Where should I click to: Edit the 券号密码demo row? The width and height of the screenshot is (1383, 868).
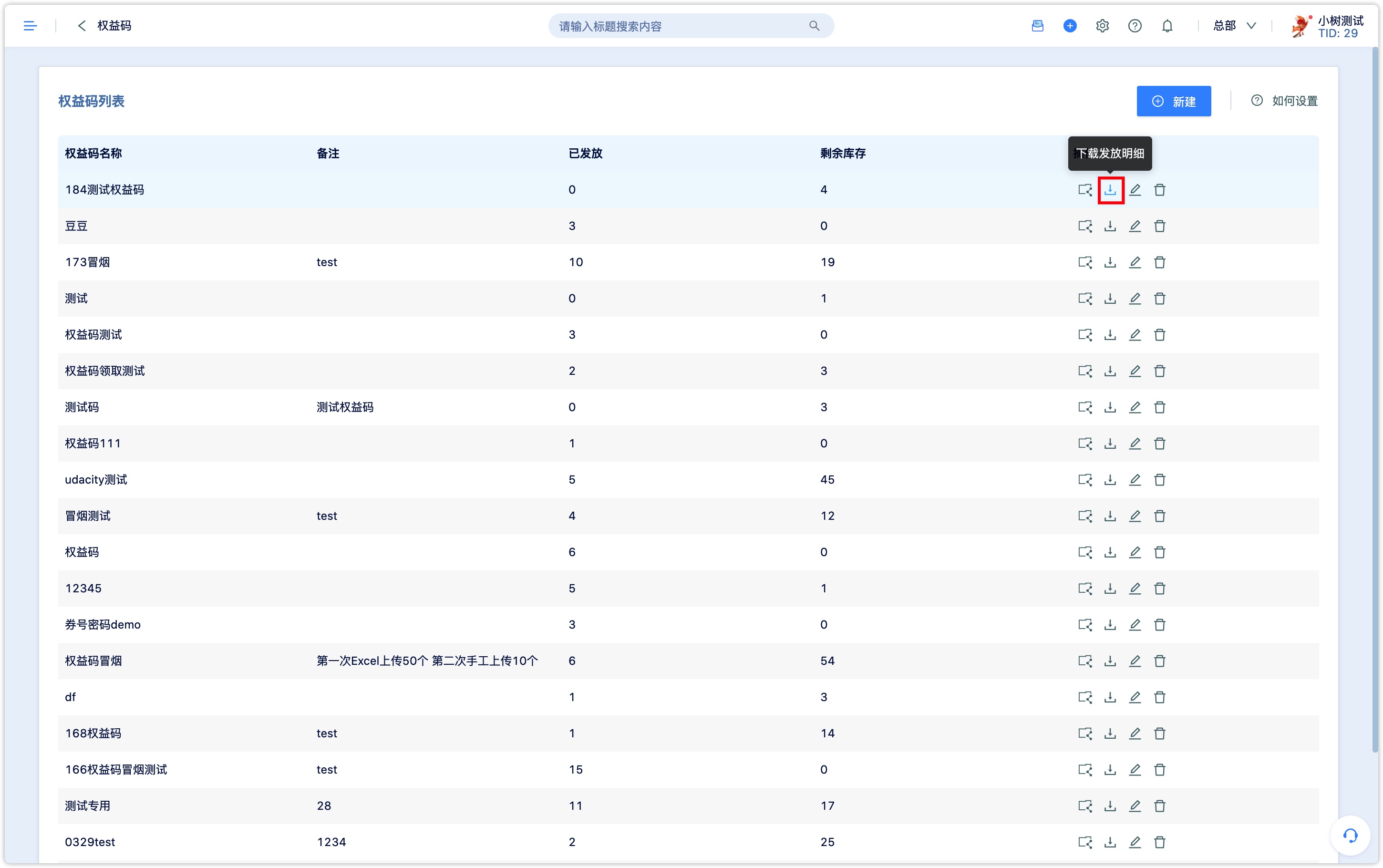[x=1135, y=624]
